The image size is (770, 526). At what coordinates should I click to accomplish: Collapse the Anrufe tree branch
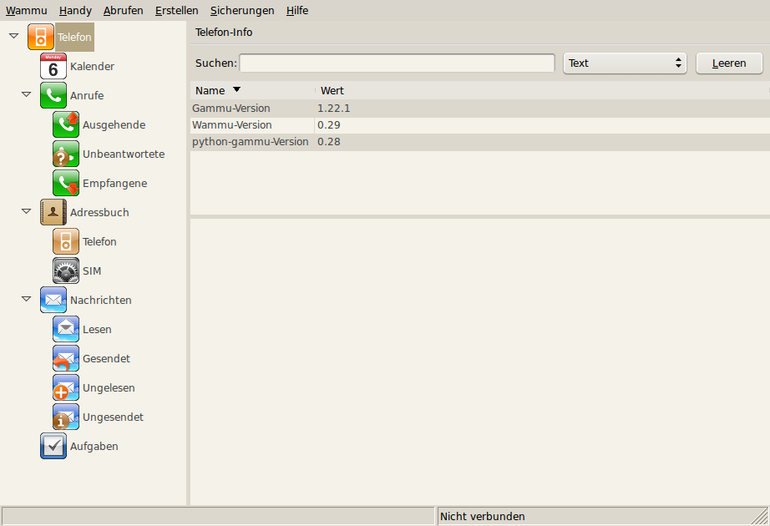click(27, 94)
